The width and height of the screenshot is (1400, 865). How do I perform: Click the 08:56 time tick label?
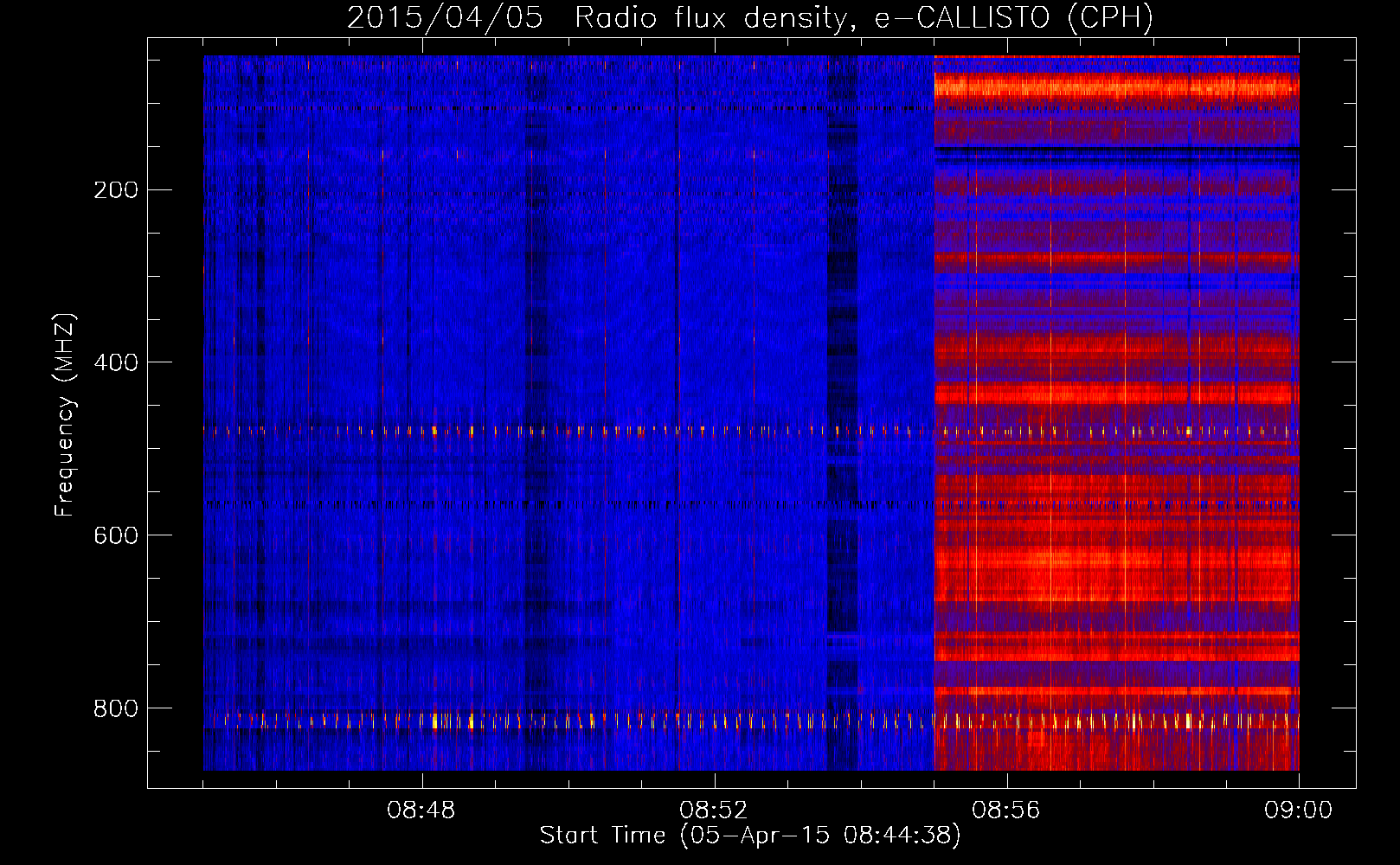click(x=1006, y=811)
